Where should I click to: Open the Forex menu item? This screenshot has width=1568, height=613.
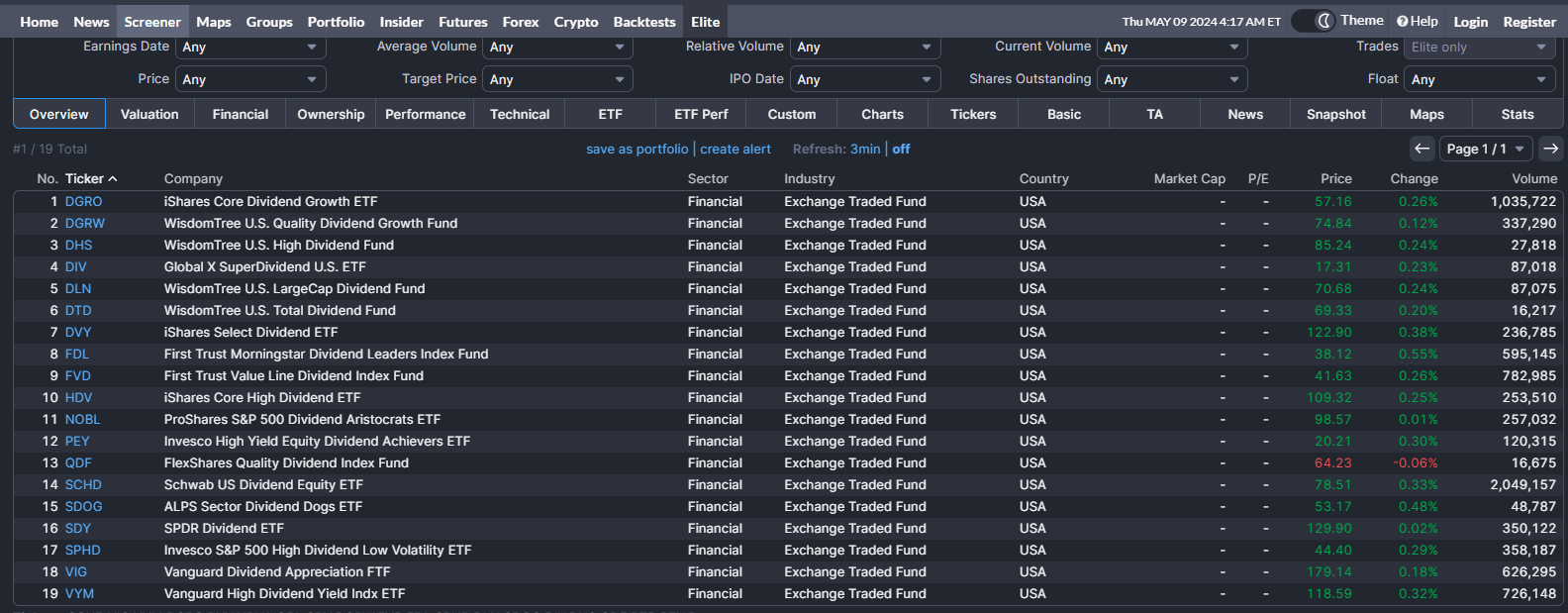(521, 22)
